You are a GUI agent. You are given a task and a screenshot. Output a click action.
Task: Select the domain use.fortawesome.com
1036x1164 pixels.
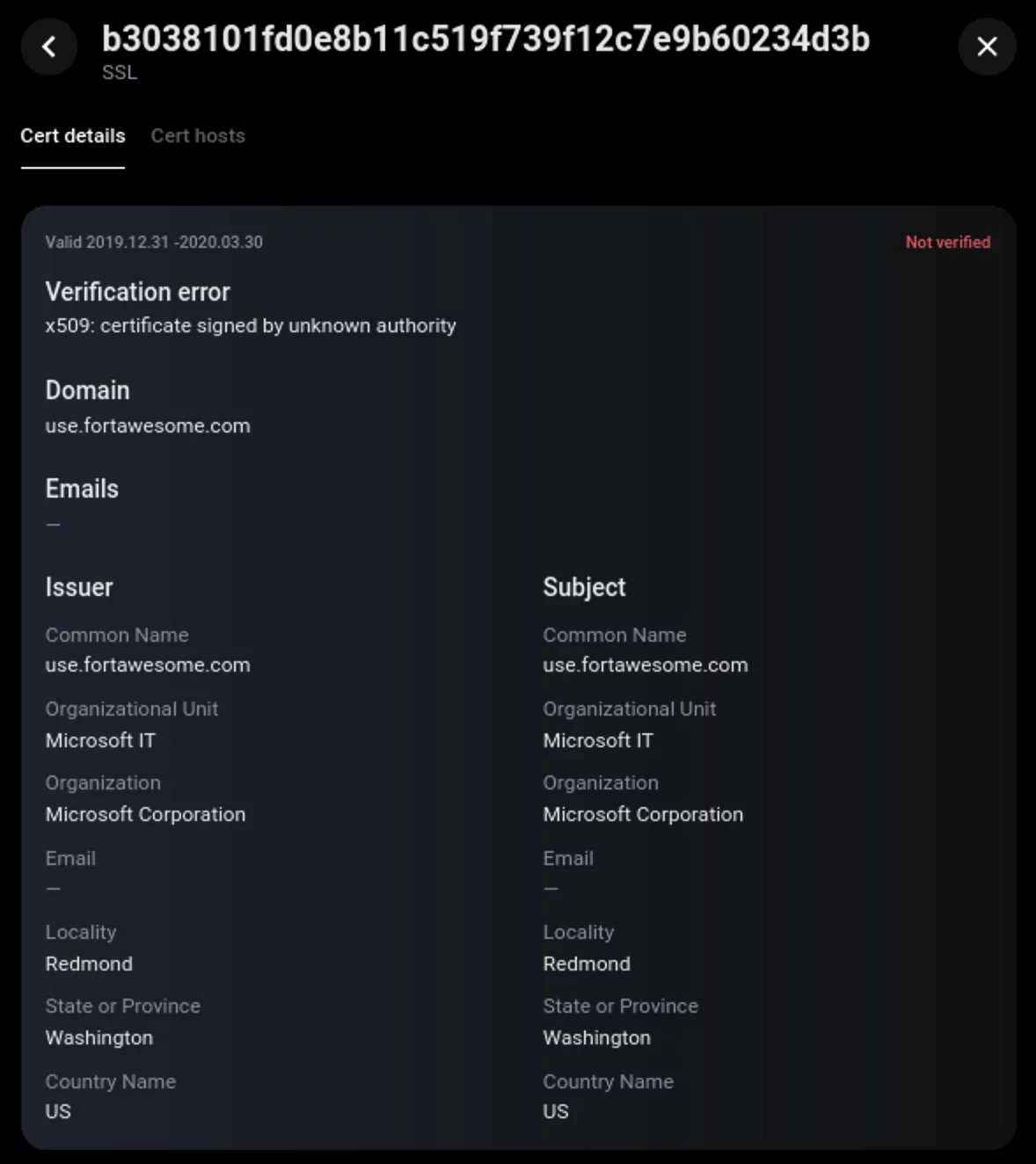pyautogui.click(x=148, y=426)
